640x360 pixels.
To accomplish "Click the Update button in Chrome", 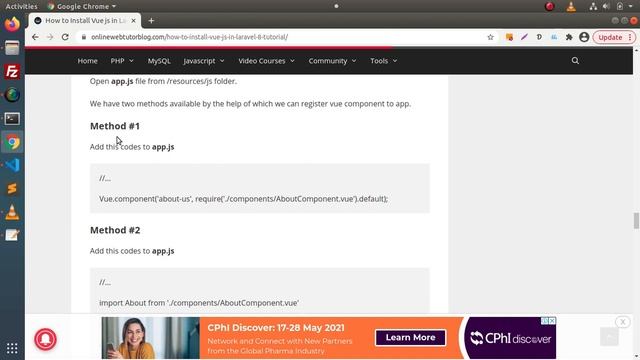I will coord(614,37).
